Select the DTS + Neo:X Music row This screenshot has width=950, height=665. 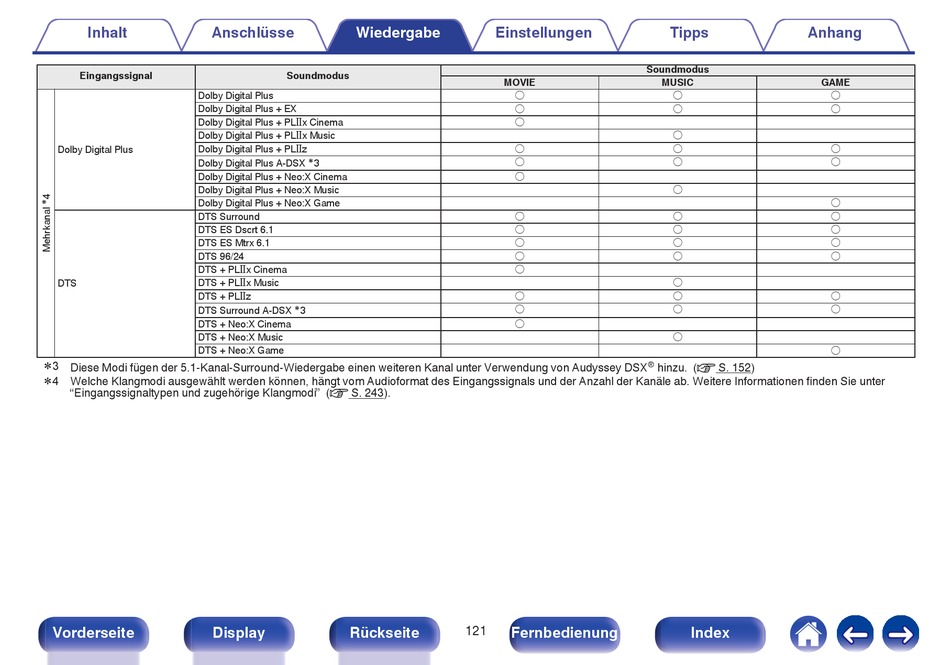coord(555,337)
